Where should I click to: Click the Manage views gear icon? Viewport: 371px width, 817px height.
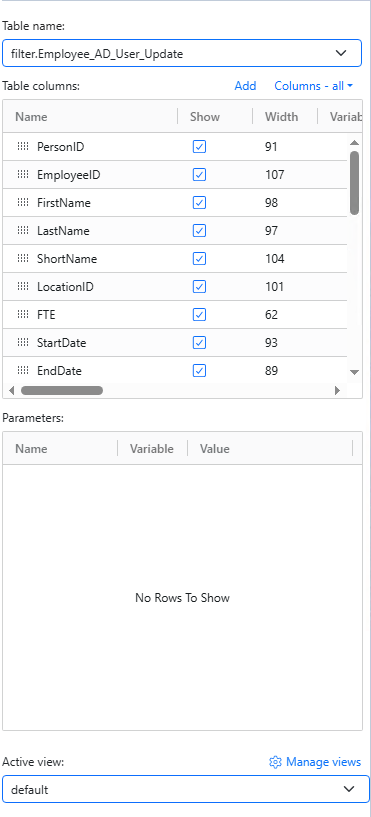pyautogui.click(x=275, y=762)
